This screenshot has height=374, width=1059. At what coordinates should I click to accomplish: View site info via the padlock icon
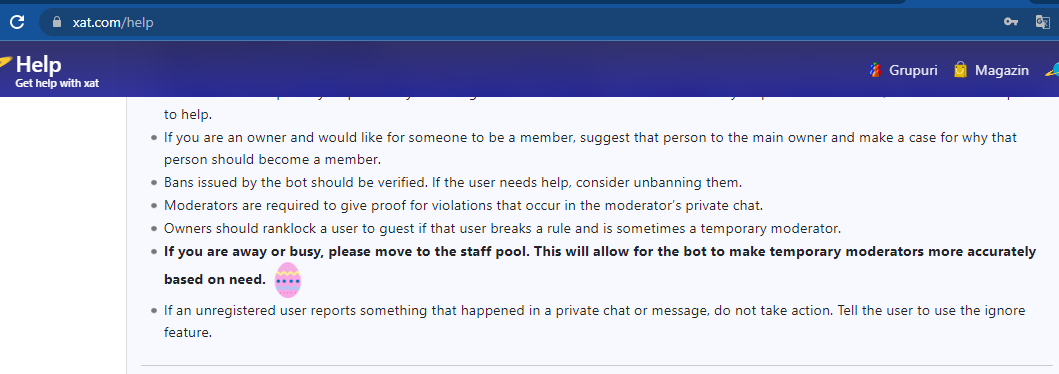coord(57,22)
